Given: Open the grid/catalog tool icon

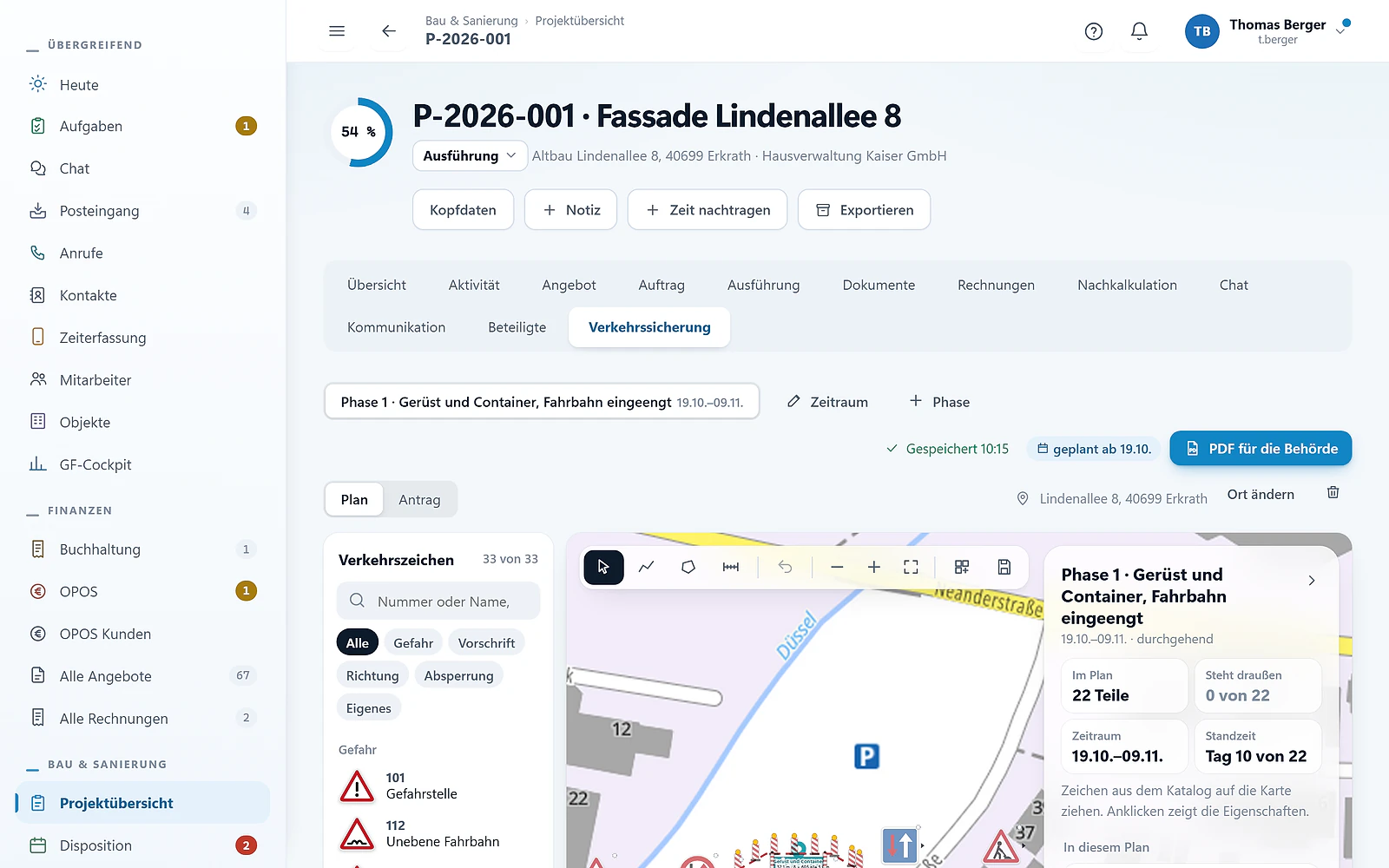Looking at the screenshot, I should click(x=962, y=567).
